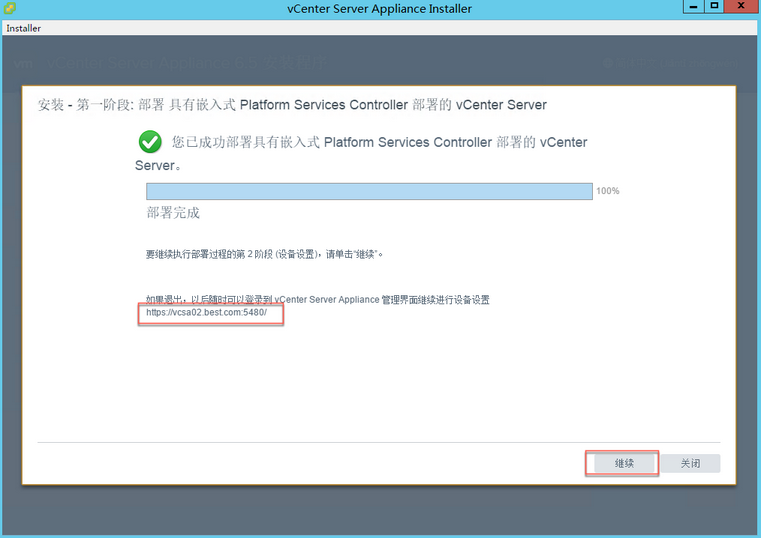Click the 100% progress label

click(x=607, y=191)
